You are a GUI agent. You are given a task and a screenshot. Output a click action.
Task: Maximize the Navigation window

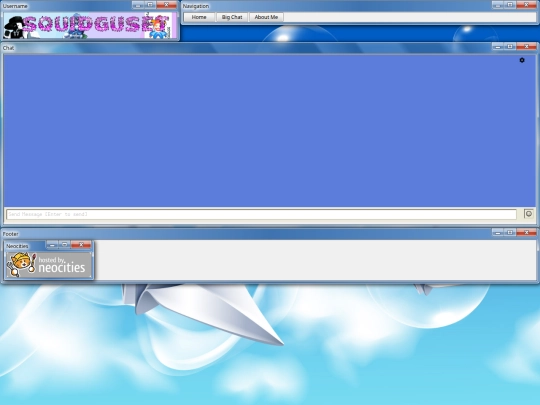click(x=510, y=5)
